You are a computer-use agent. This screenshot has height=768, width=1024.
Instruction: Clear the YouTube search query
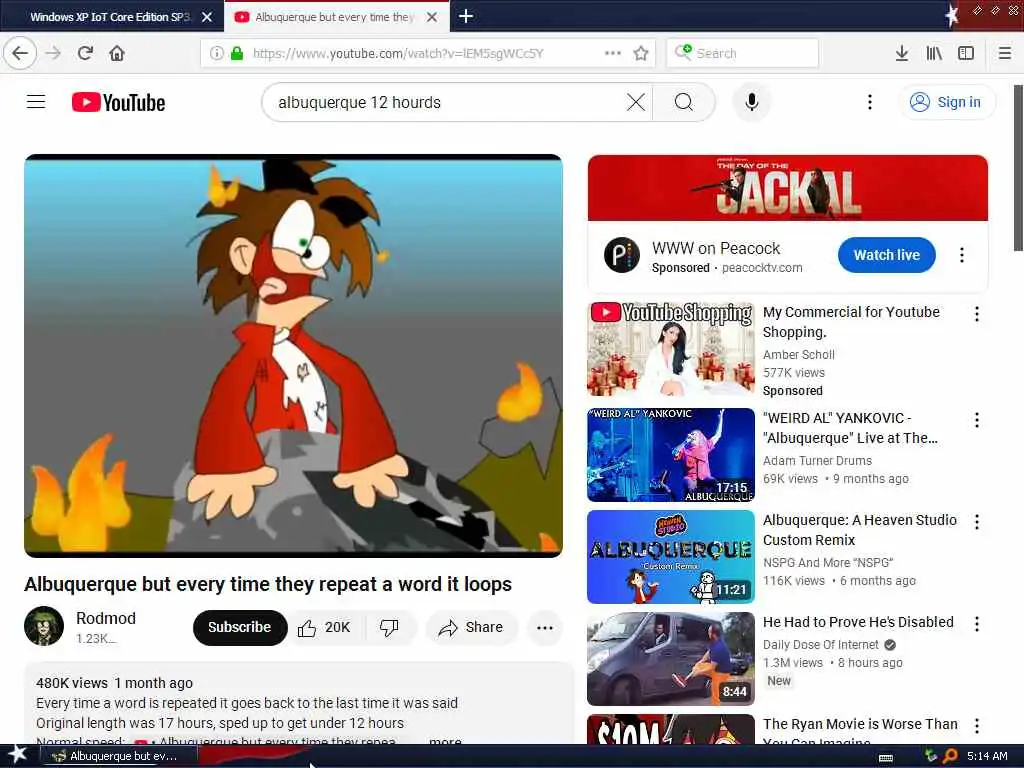(x=635, y=102)
